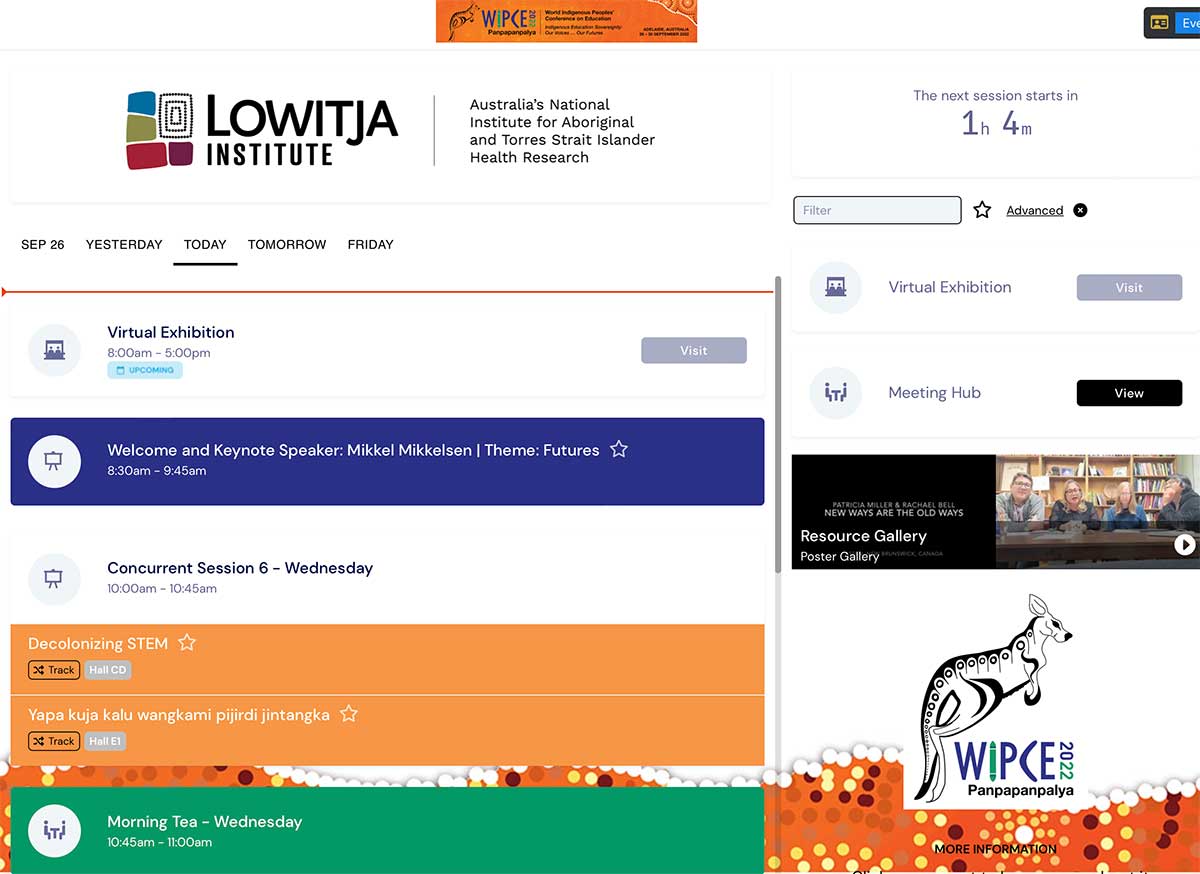The image size is (1200, 874).
Task: Click the 10:45am - 11:00am Morning Tea time
Action: pos(160,843)
